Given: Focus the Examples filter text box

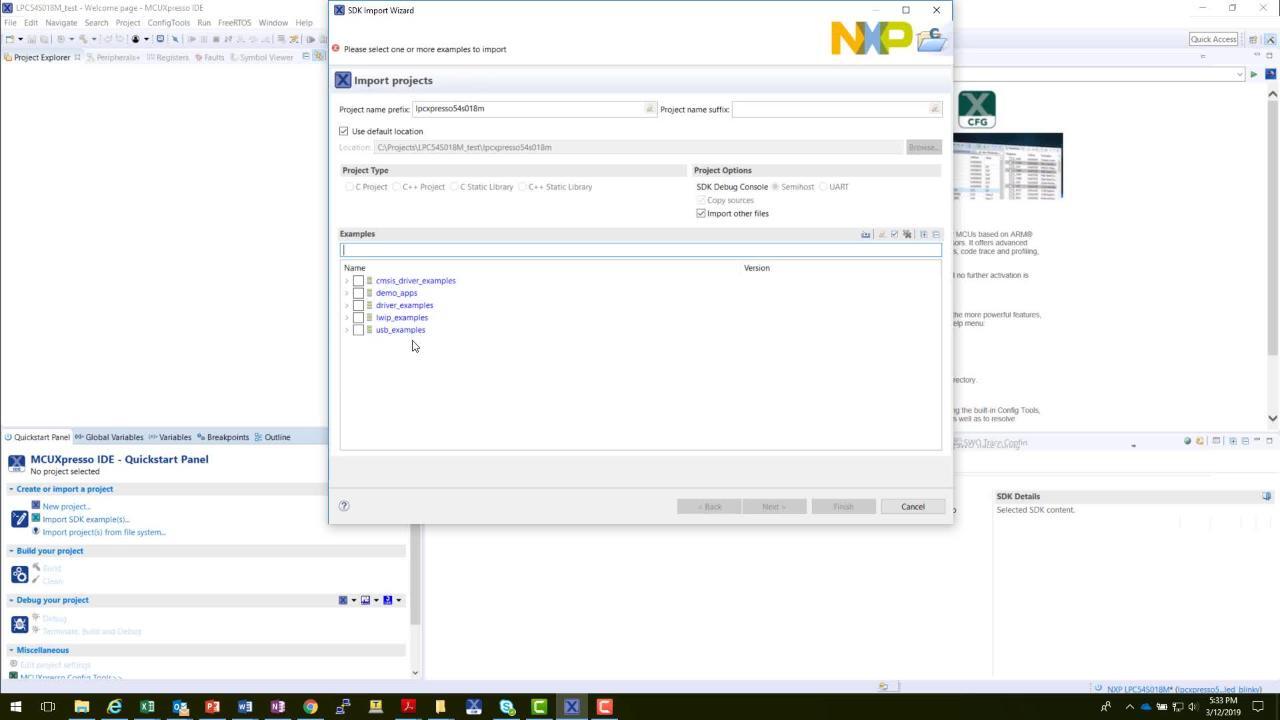Looking at the screenshot, I should (x=640, y=250).
